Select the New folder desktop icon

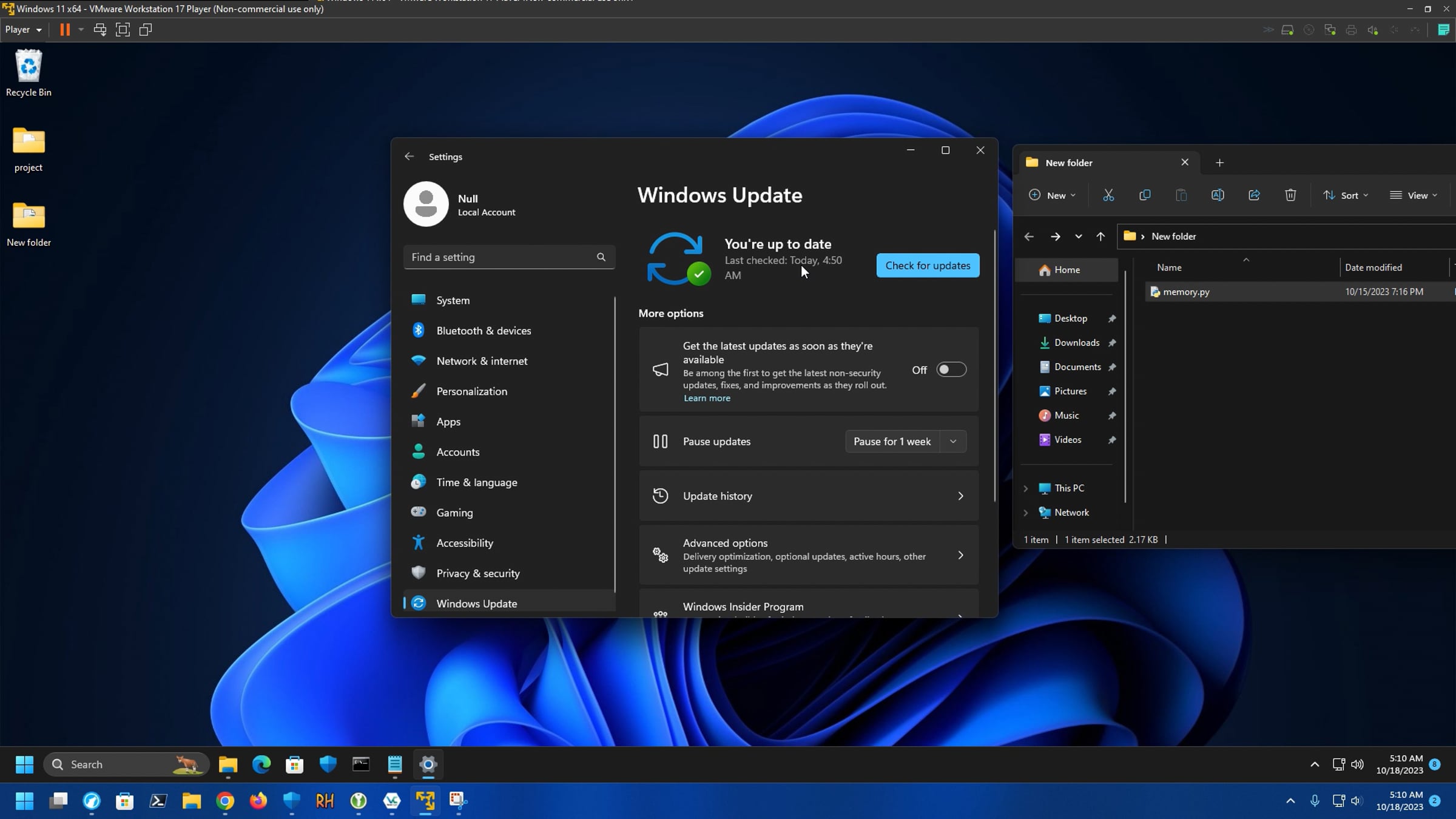click(x=29, y=224)
